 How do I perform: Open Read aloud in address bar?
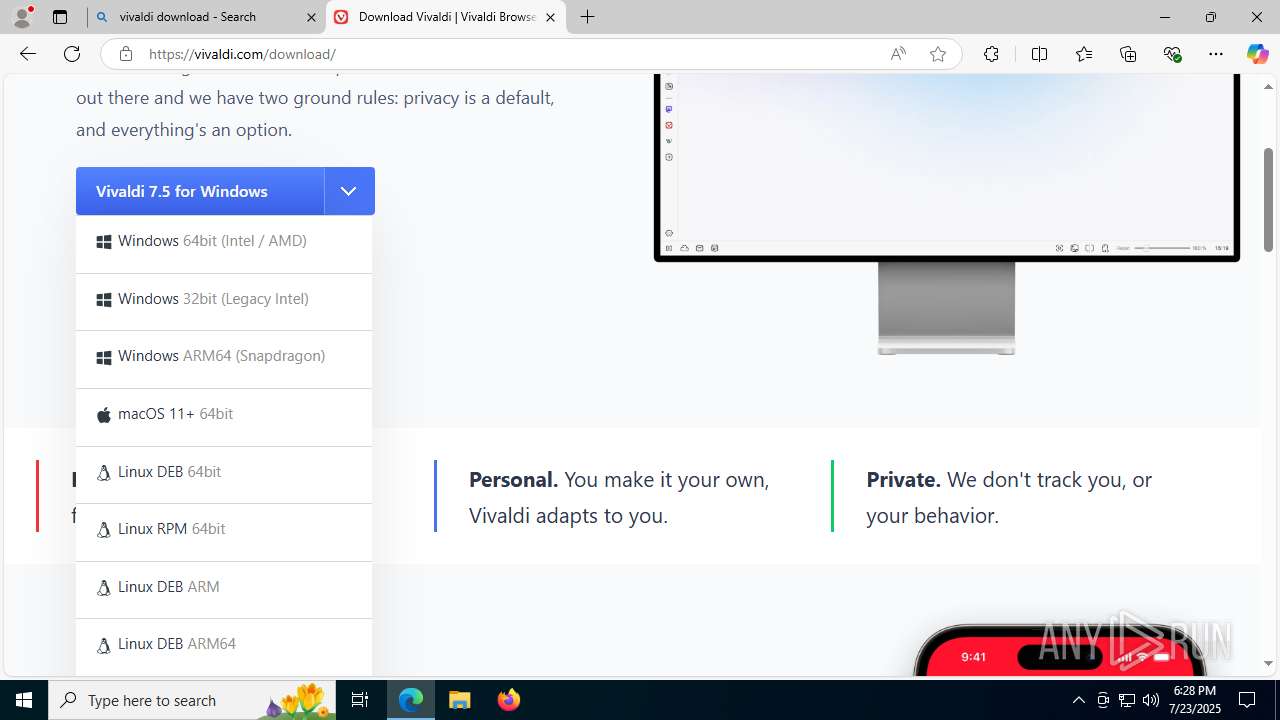898,54
